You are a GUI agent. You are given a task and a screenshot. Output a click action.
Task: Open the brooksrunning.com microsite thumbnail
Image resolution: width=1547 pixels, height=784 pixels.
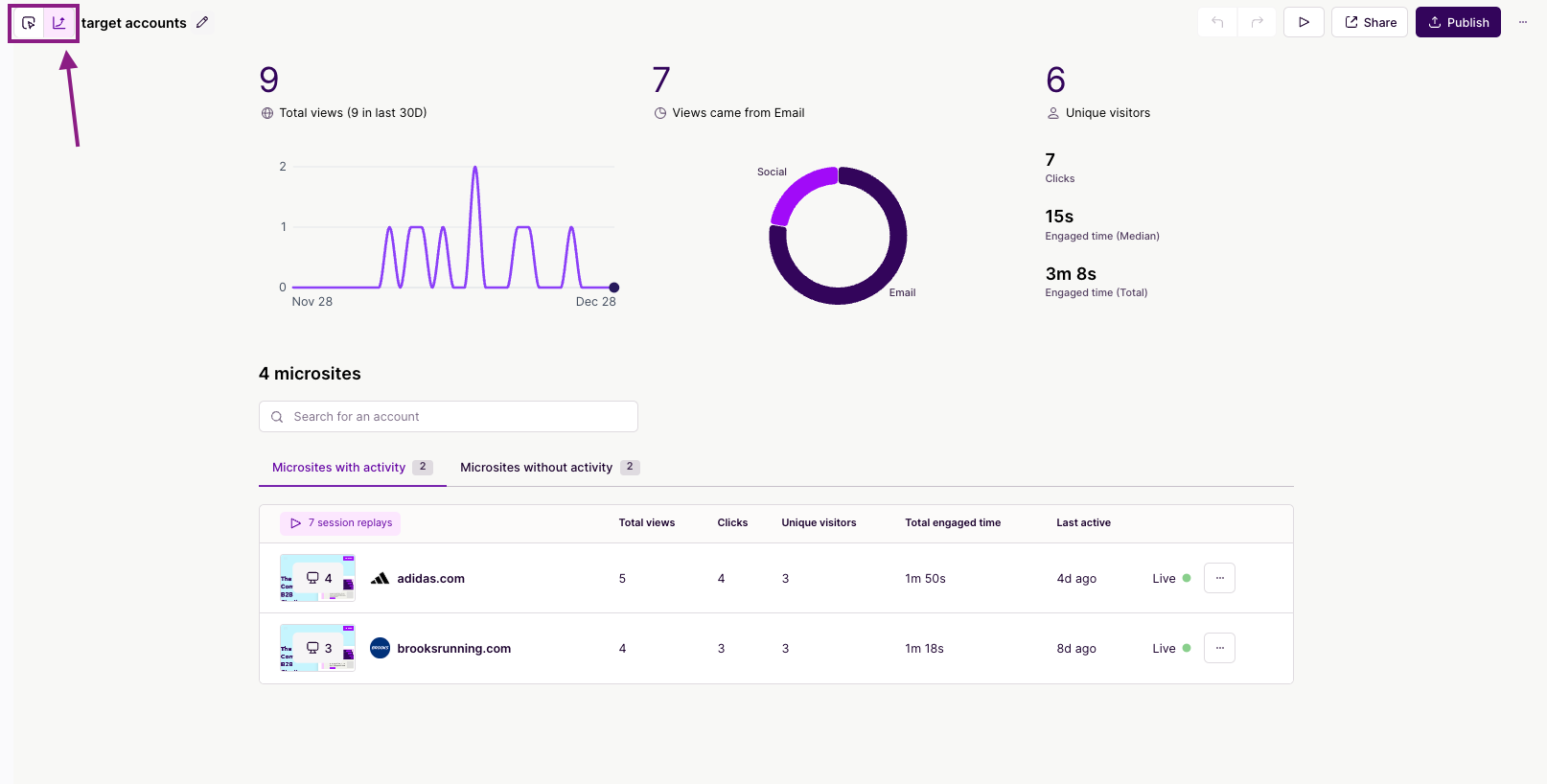click(x=317, y=648)
